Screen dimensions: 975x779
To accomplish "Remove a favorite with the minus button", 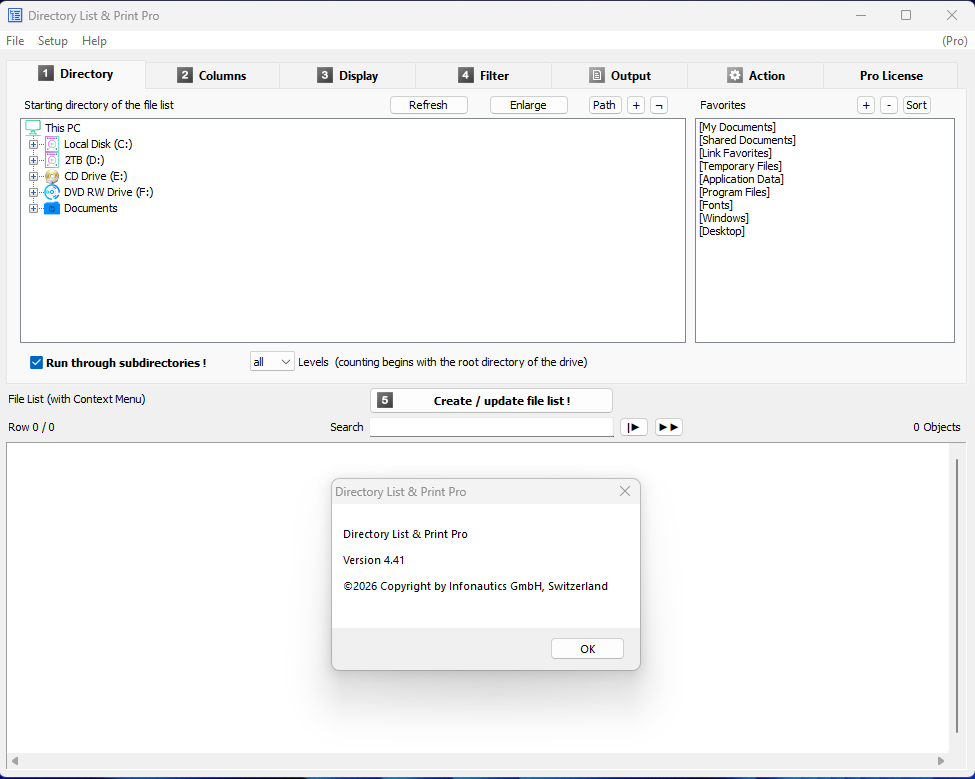I will (888, 105).
